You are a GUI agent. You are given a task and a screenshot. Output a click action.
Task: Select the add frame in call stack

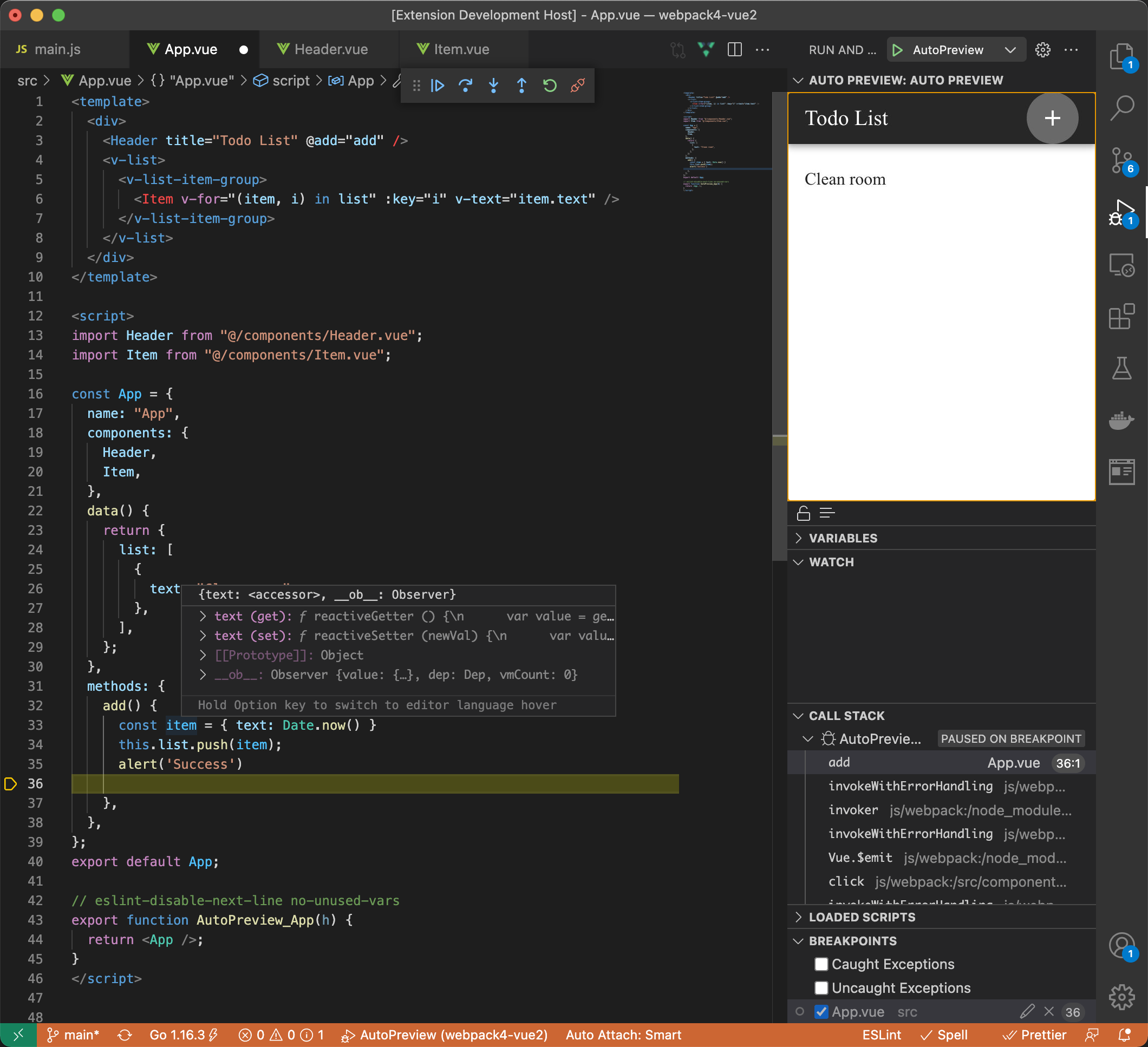941,763
